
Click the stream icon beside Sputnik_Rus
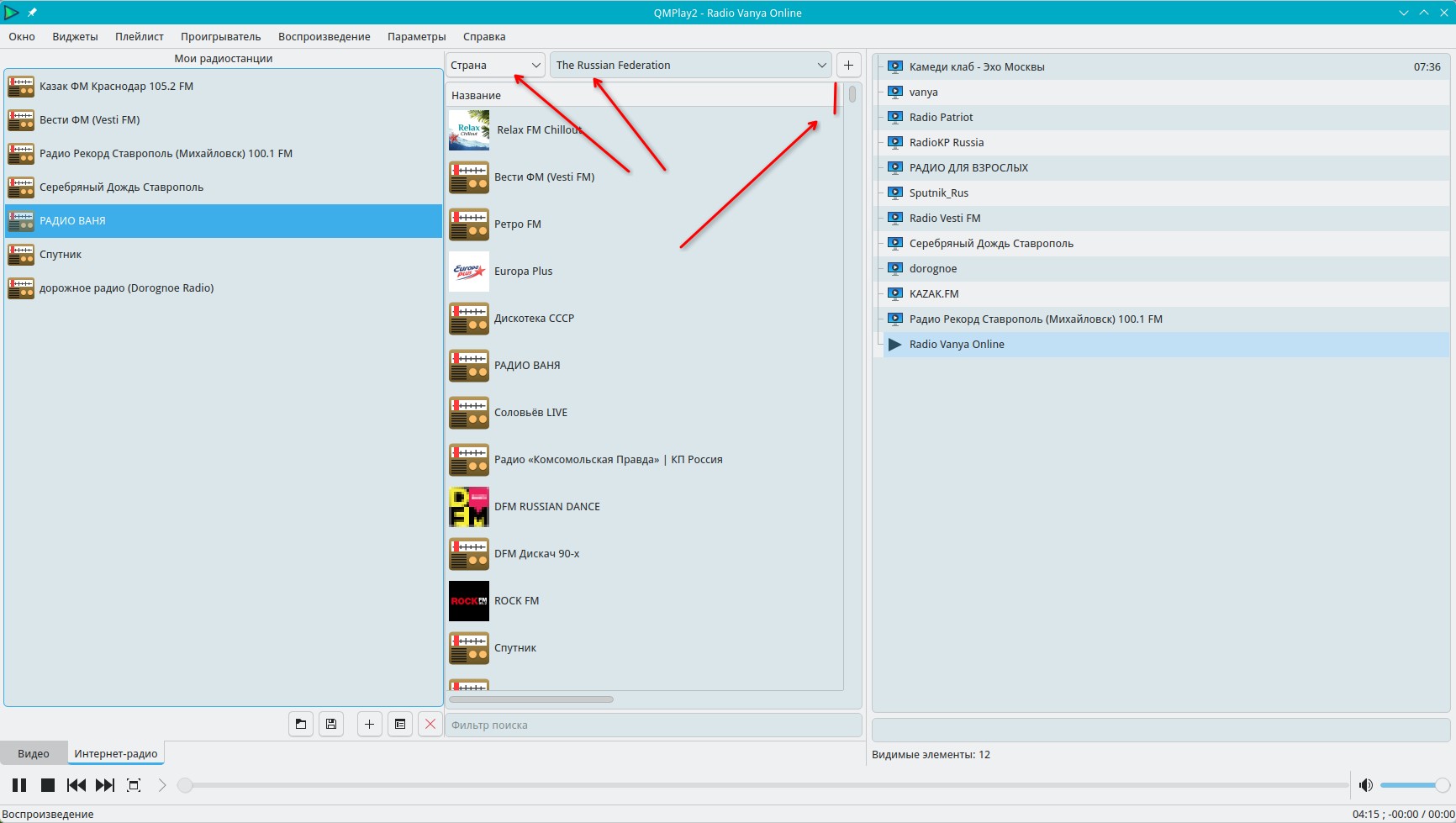click(895, 193)
